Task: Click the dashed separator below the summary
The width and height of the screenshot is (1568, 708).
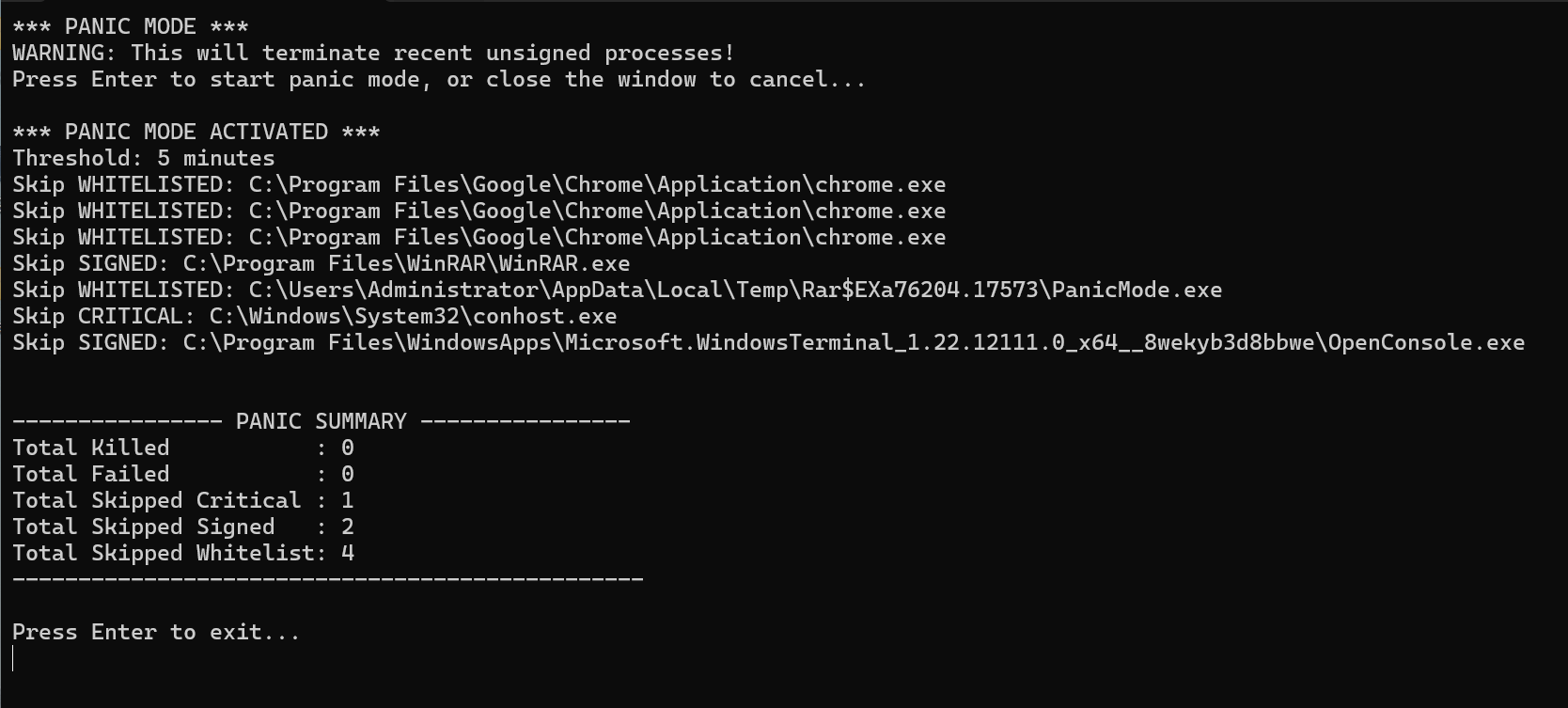Action: click(x=327, y=579)
